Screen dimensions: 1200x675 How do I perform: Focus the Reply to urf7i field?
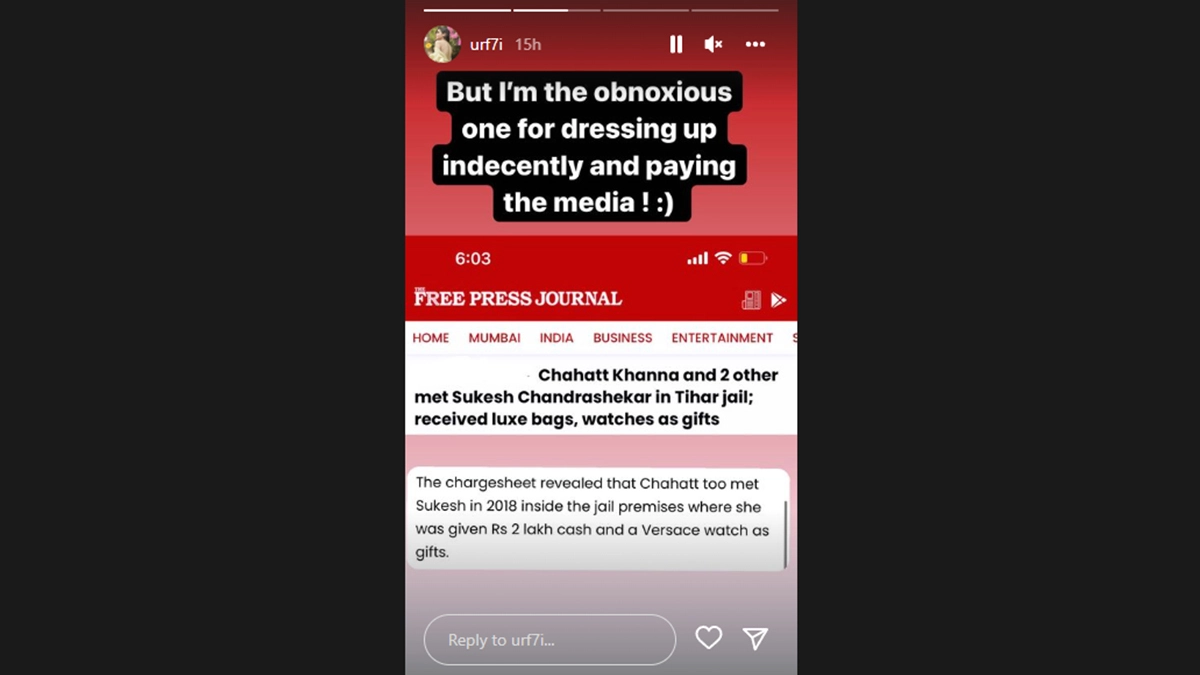550,640
